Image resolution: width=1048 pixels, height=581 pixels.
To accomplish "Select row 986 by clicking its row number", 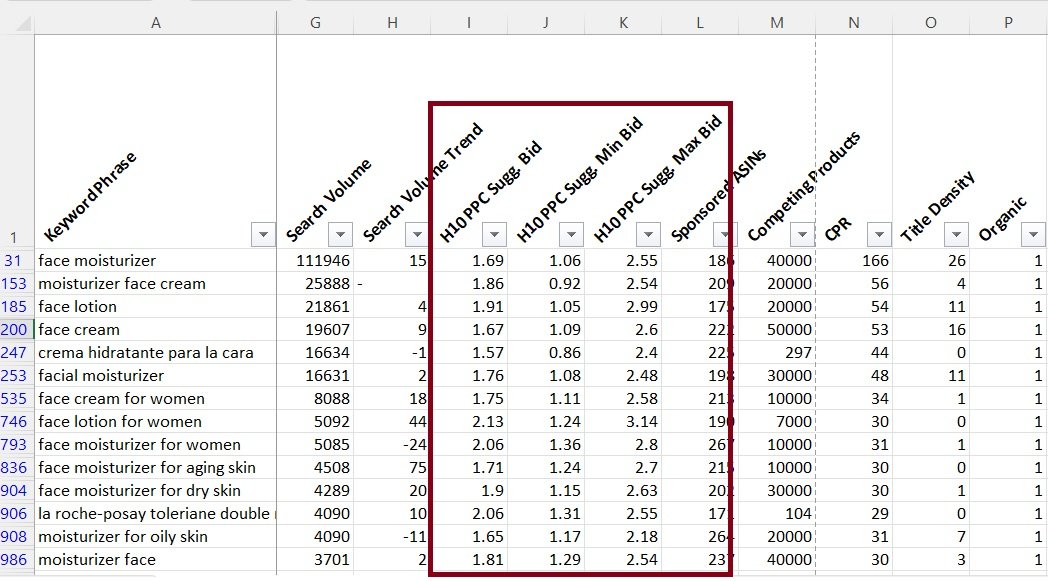I will tap(16, 560).
